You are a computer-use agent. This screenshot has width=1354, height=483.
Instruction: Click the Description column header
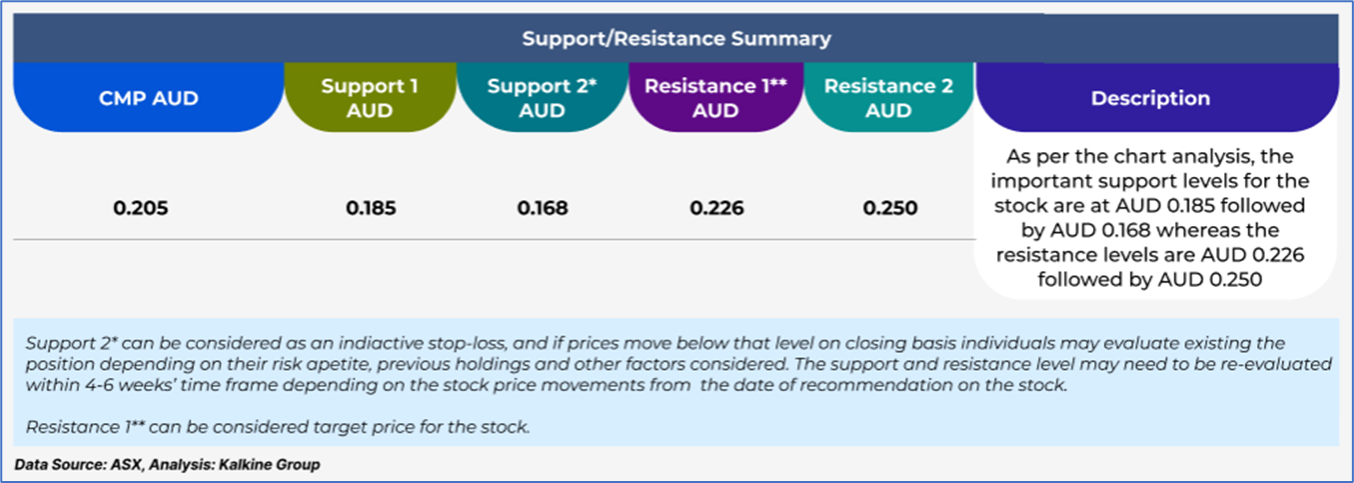[1150, 98]
